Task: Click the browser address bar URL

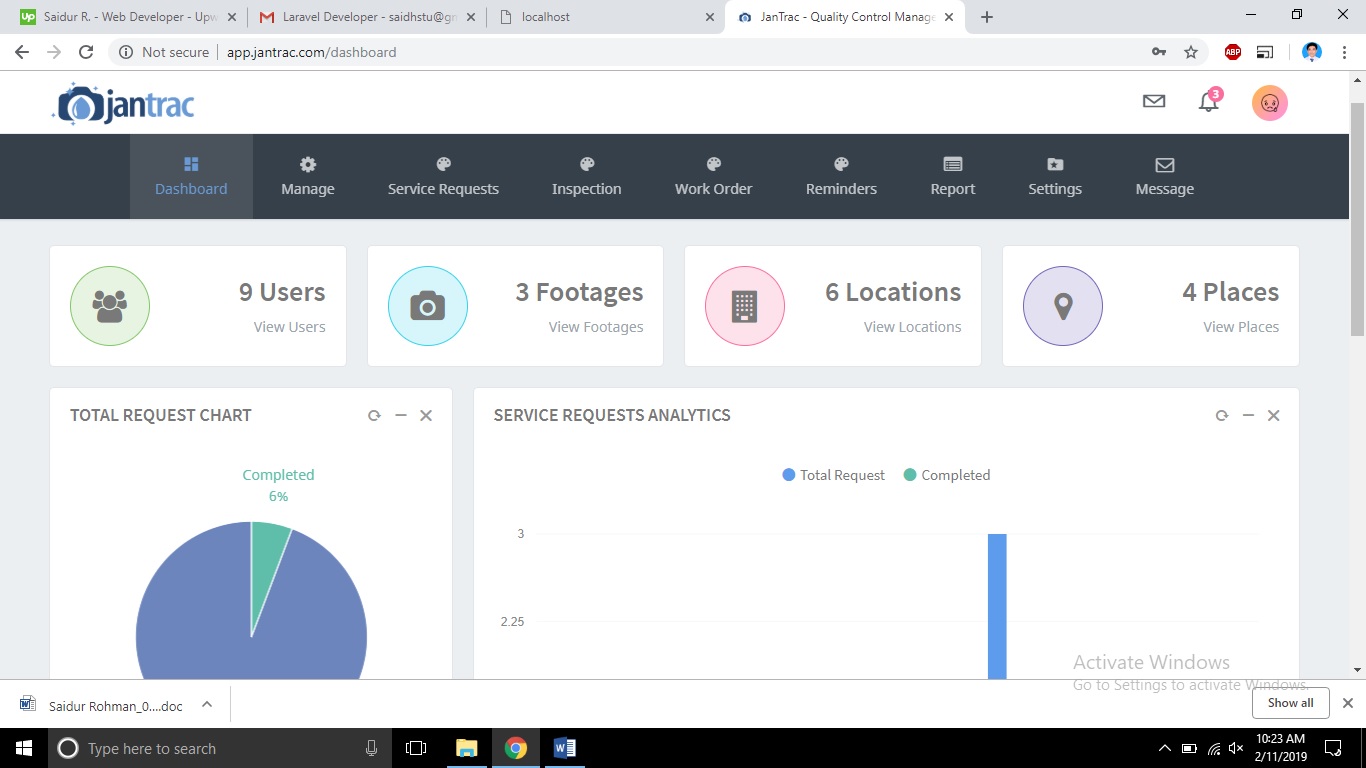Action: pyautogui.click(x=311, y=52)
